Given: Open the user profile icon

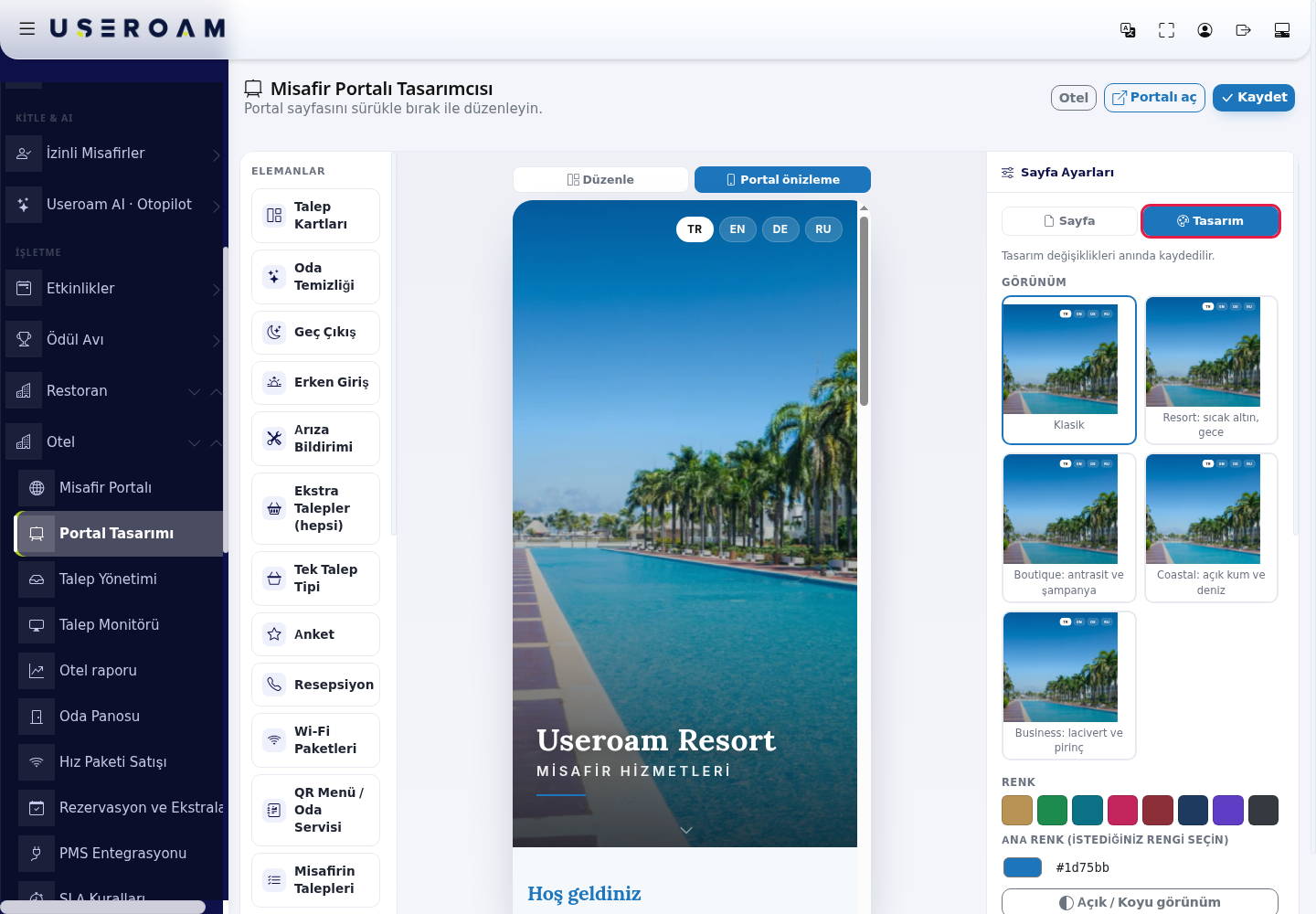Looking at the screenshot, I should [1205, 30].
